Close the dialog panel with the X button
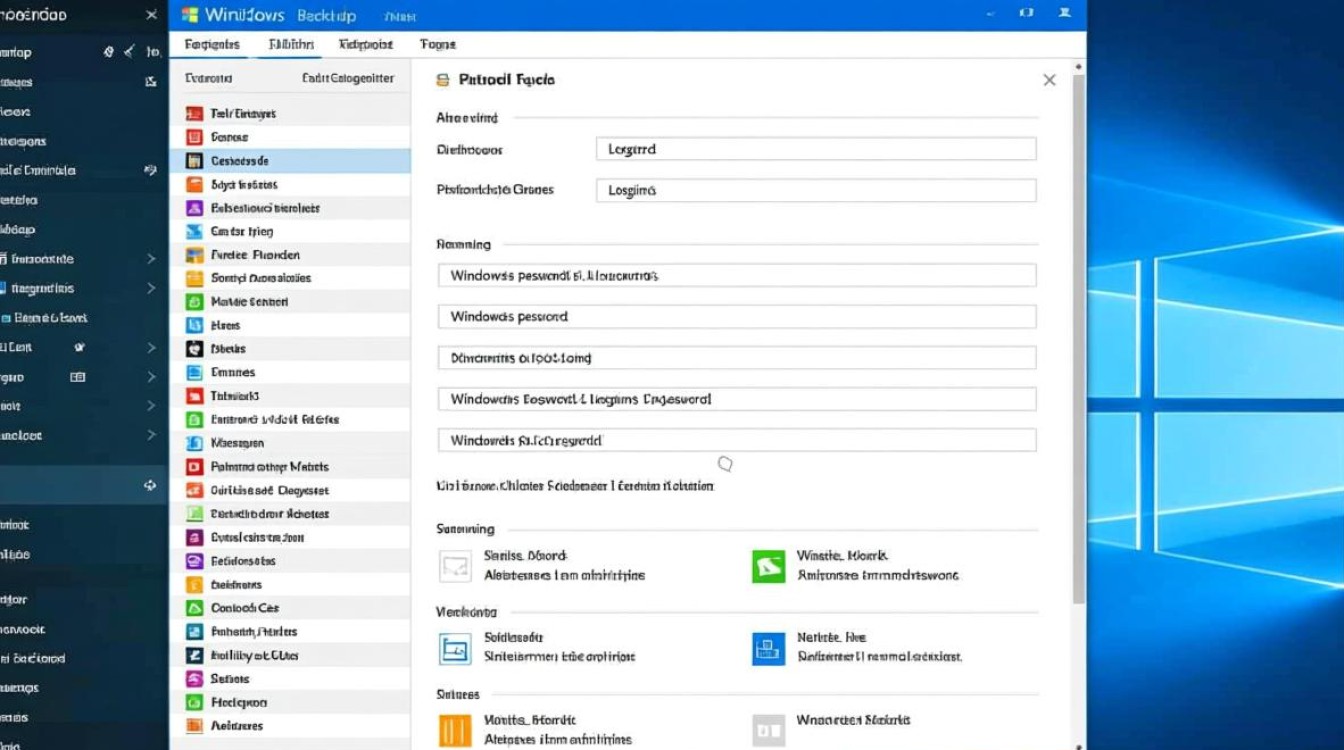Screen dimensions: 1344x750 click(1049, 80)
